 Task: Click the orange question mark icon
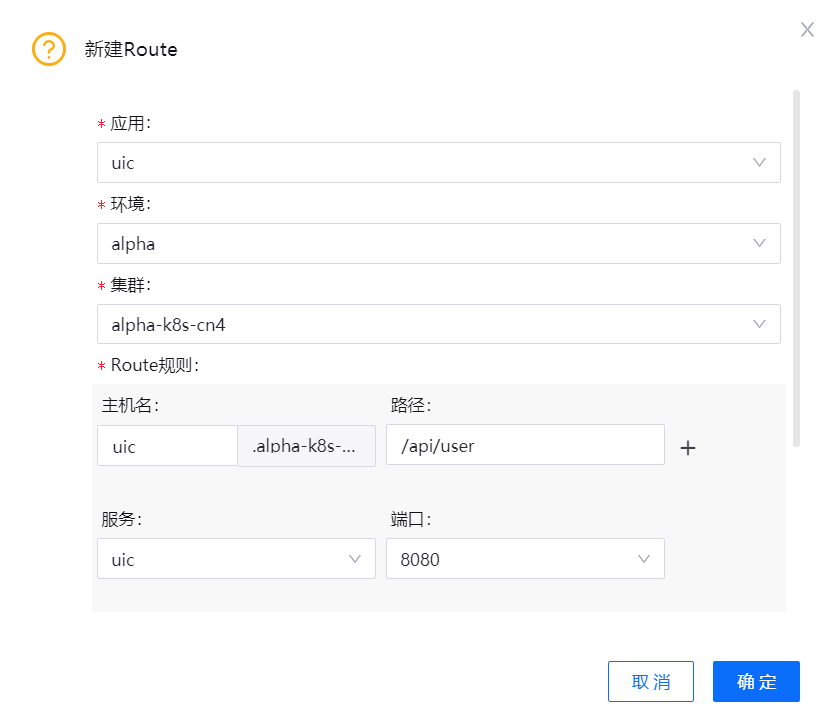[49, 49]
